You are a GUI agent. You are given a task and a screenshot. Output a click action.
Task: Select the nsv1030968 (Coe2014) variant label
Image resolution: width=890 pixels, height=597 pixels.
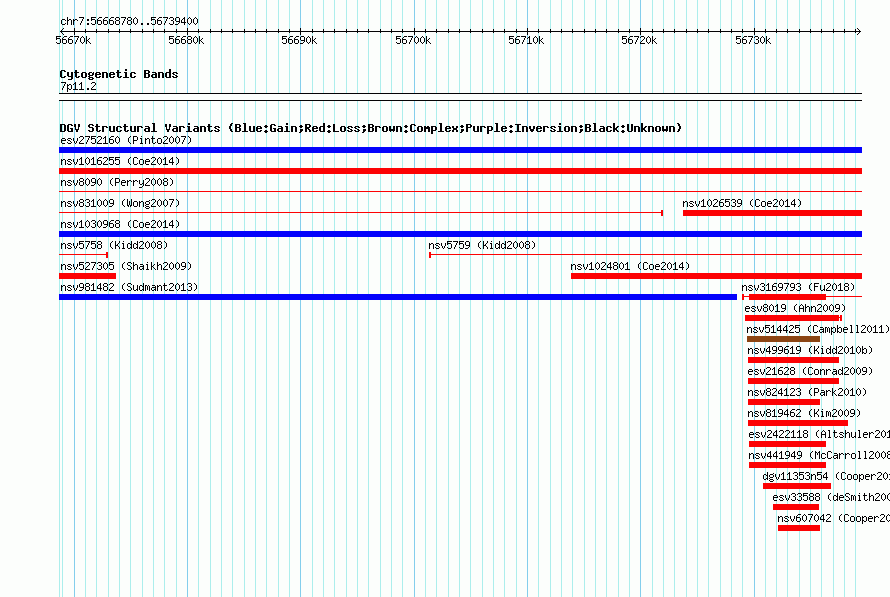120,224
